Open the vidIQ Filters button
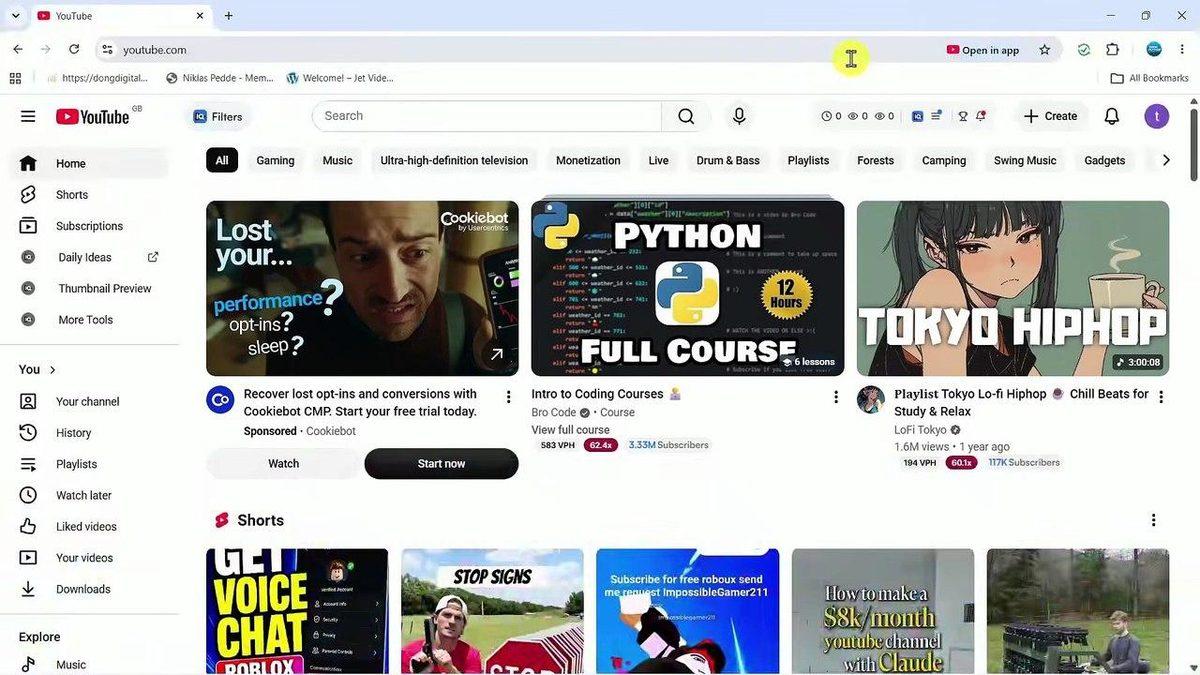This screenshot has height=675, width=1200. click(217, 116)
